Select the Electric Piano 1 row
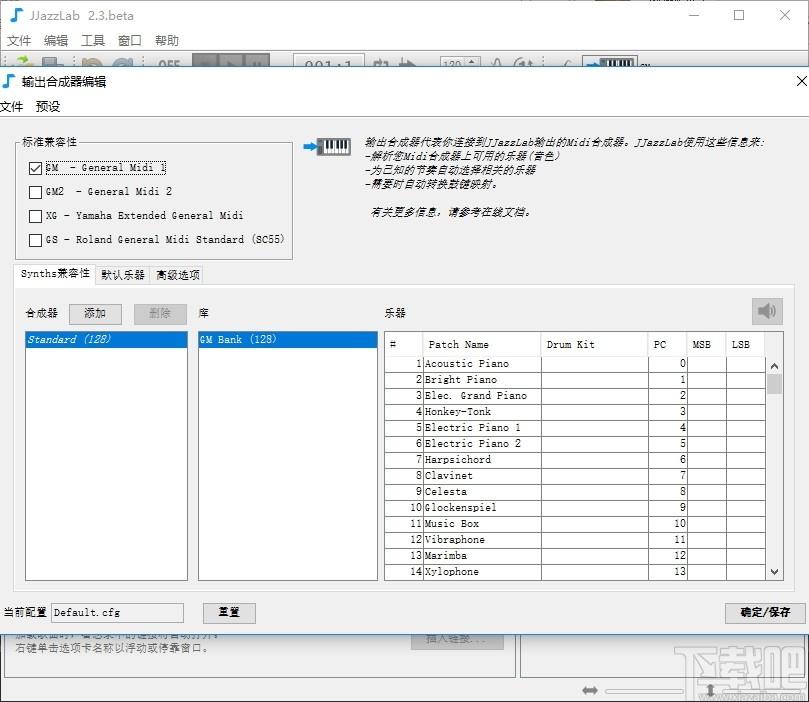 (x=575, y=428)
